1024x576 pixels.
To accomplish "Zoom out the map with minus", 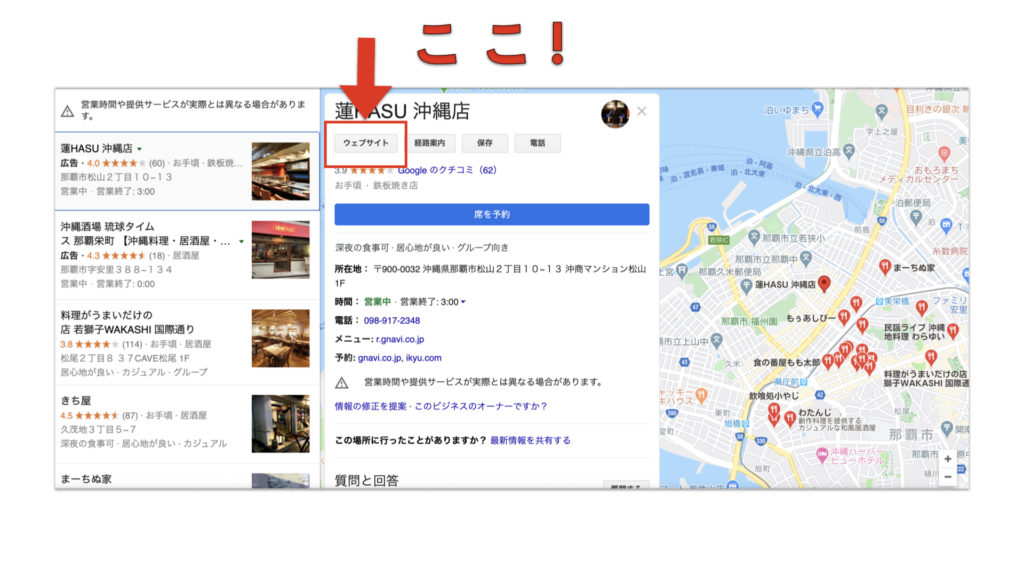I will 948,477.
